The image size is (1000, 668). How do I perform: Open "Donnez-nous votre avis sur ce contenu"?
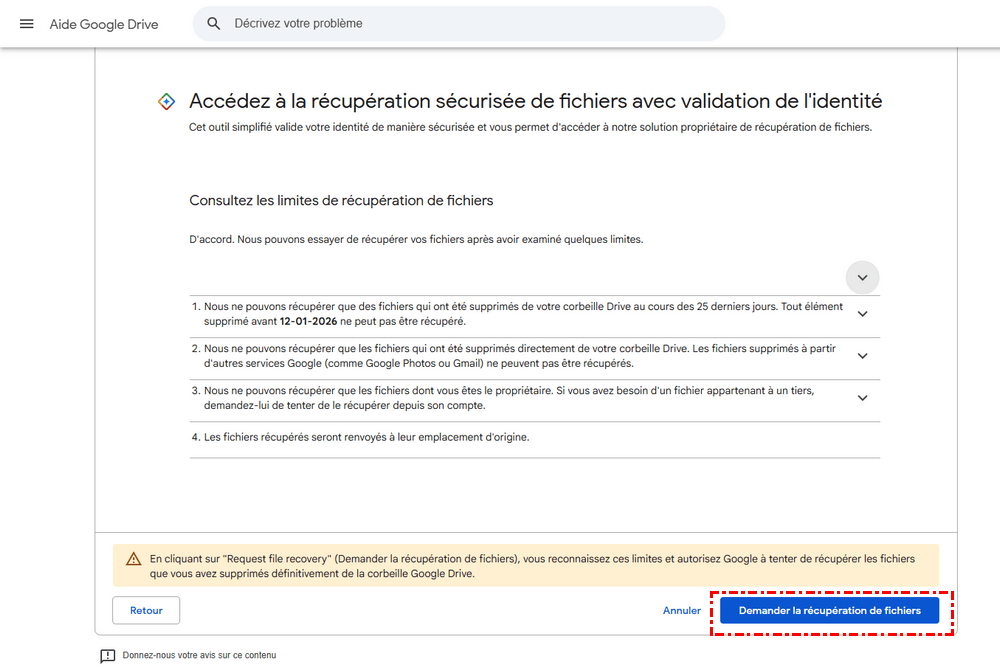click(199, 656)
